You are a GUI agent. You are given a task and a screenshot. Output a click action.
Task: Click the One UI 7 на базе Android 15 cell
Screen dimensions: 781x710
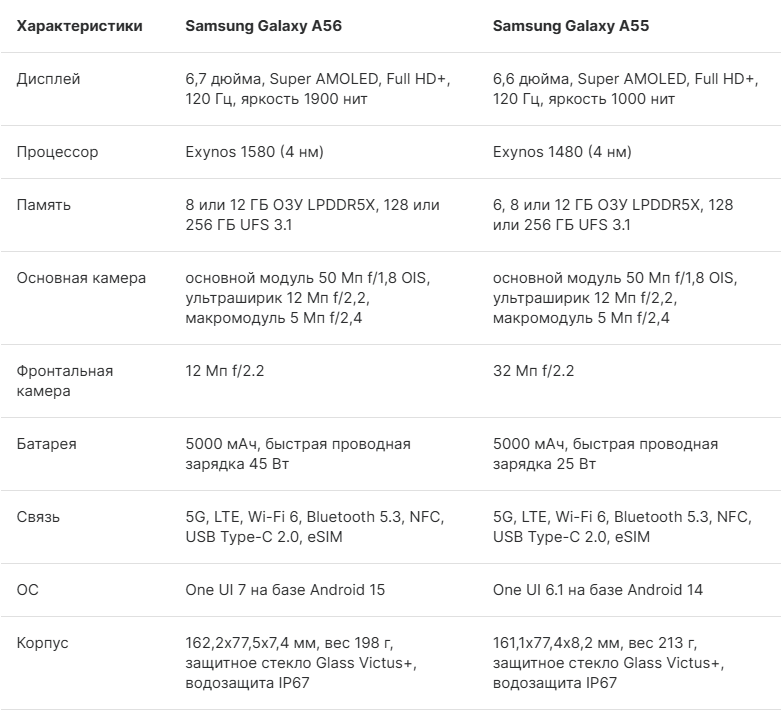285,590
